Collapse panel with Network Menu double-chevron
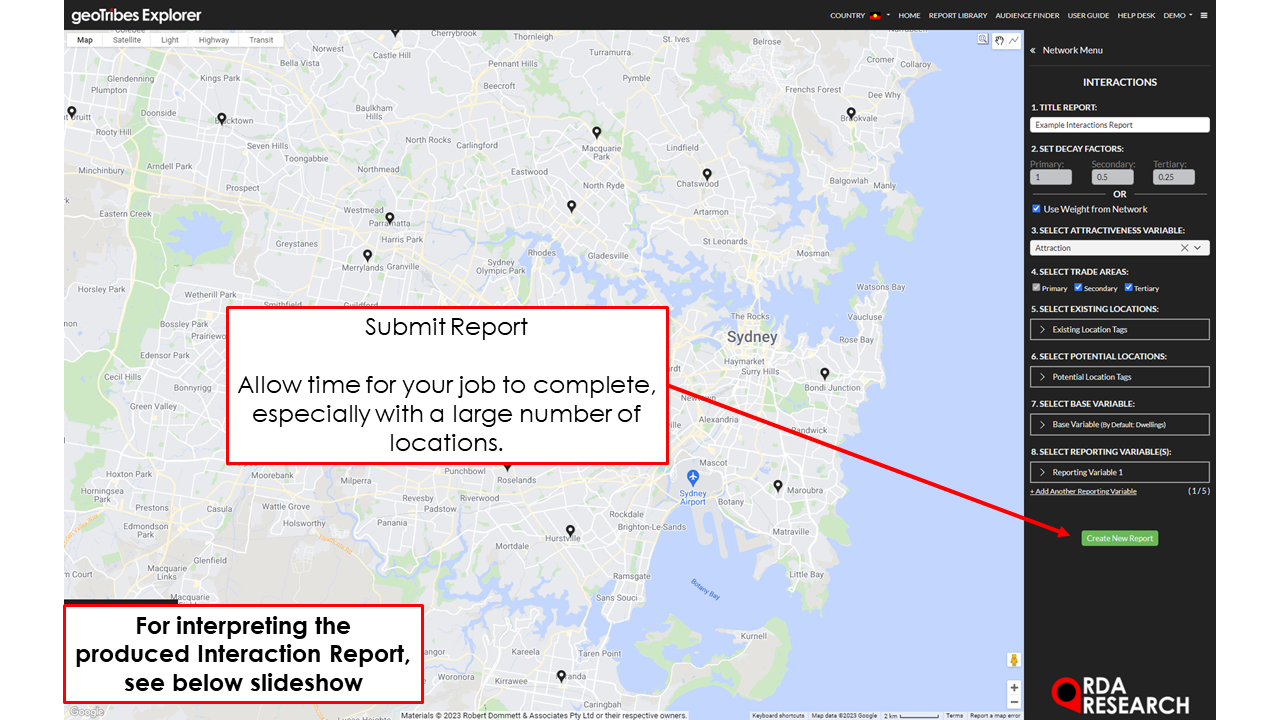This screenshot has width=1280, height=720. coord(1033,50)
